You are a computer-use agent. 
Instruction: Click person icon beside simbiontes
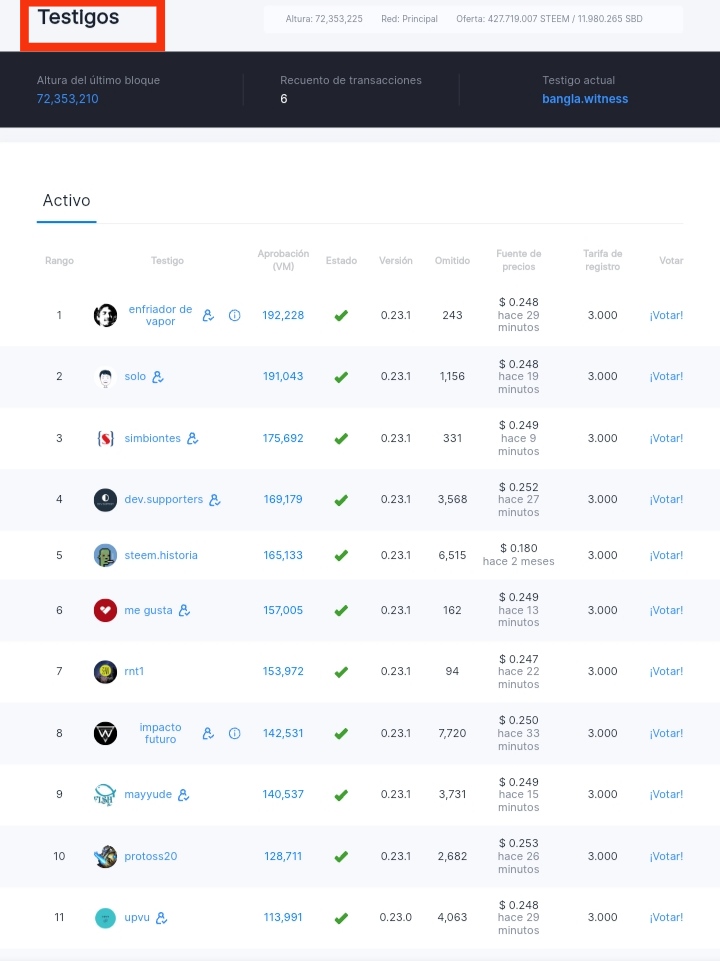click(x=192, y=438)
